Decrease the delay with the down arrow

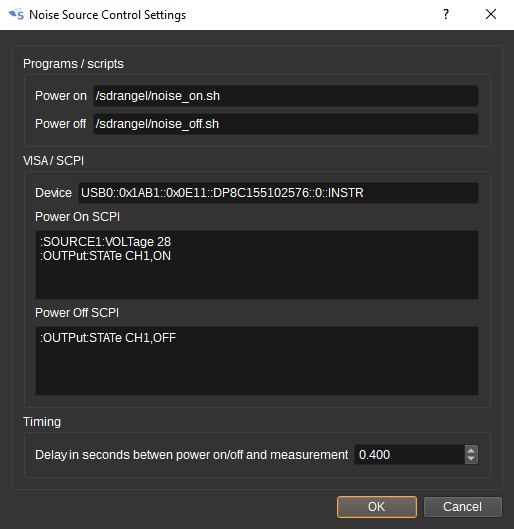click(471, 460)
